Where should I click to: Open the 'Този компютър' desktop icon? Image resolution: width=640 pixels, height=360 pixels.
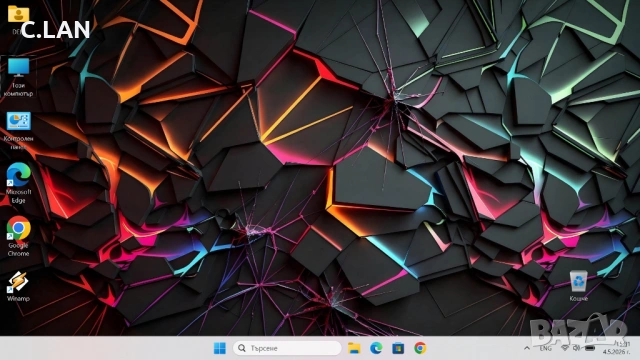point(18,77)
